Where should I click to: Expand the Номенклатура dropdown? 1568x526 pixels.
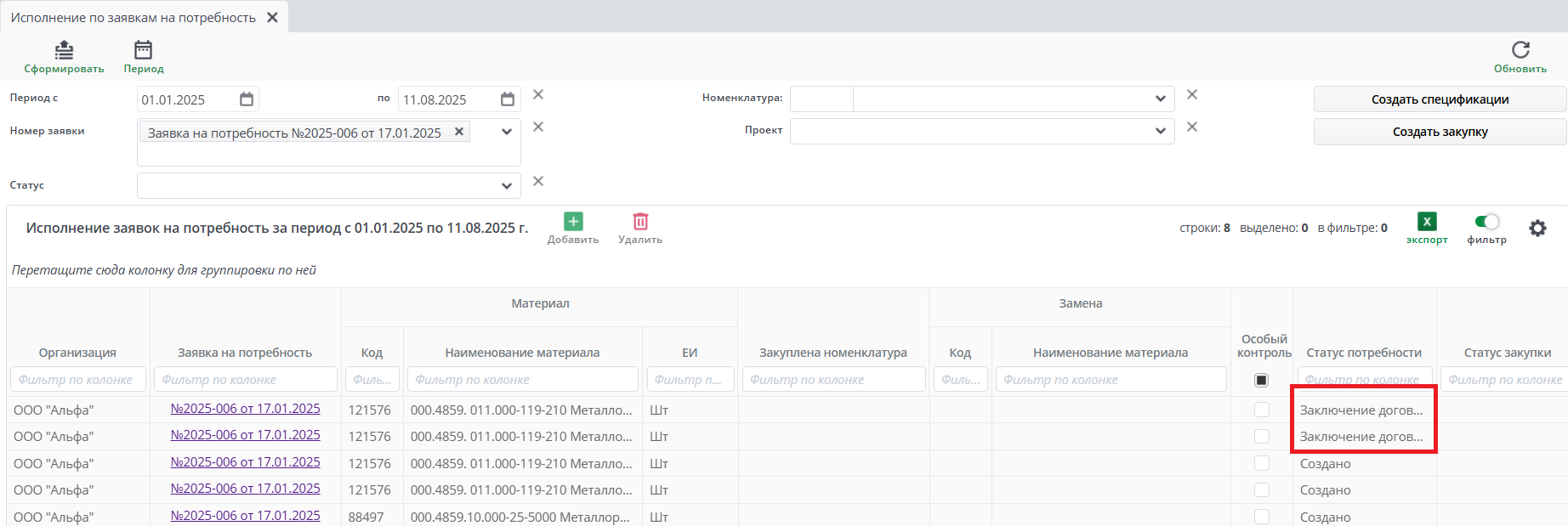[1161, 99]
